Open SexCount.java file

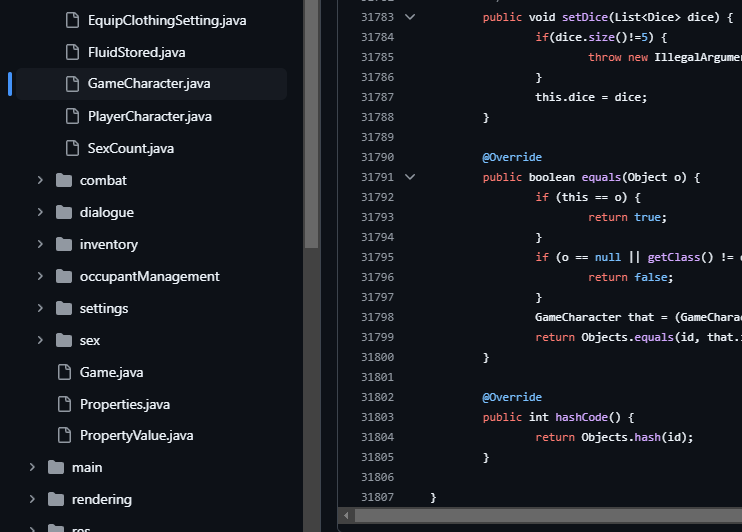[x=131, y=148]
